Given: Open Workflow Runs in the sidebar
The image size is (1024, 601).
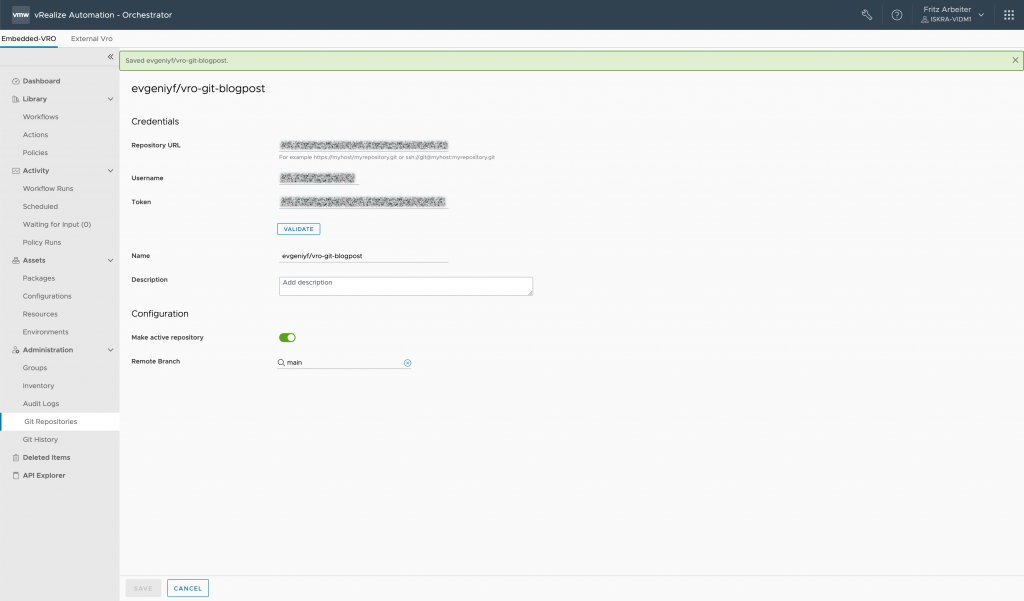Looking at the screenshot, I should [x=48, y=189].
